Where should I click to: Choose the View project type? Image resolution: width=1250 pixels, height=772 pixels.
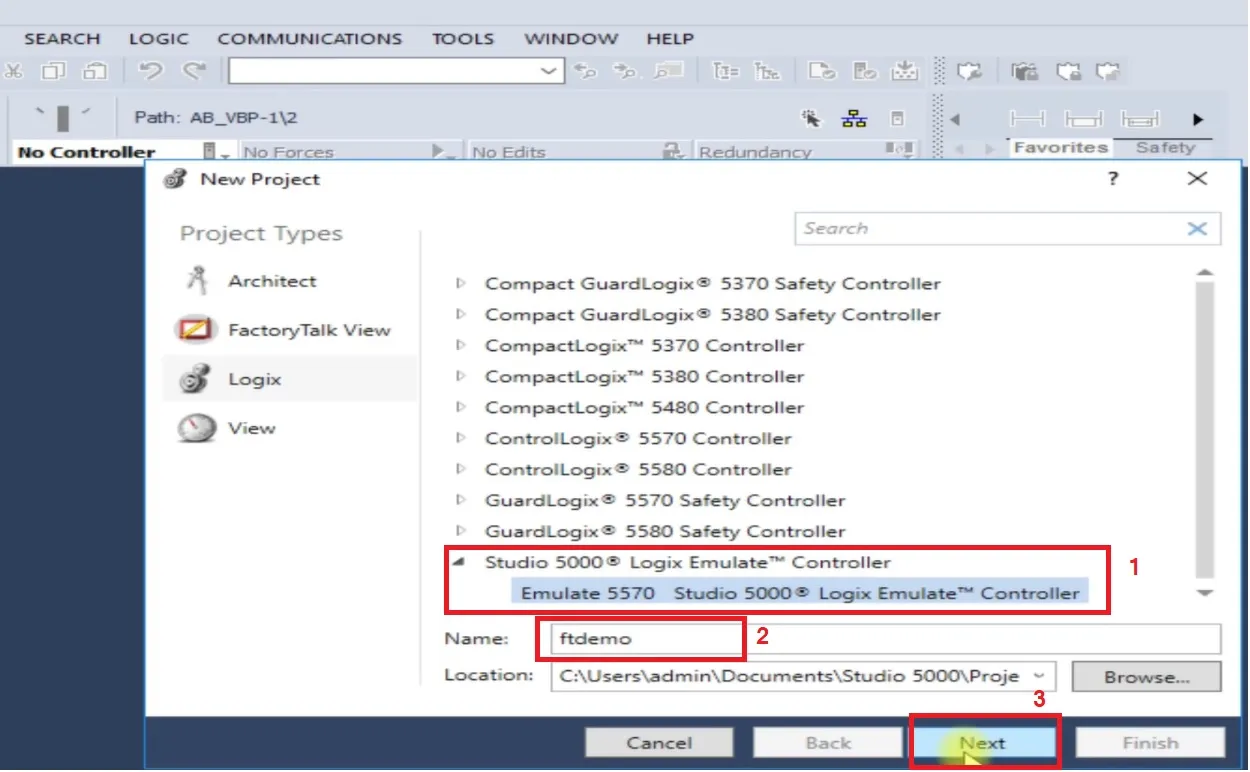point(250,428)
